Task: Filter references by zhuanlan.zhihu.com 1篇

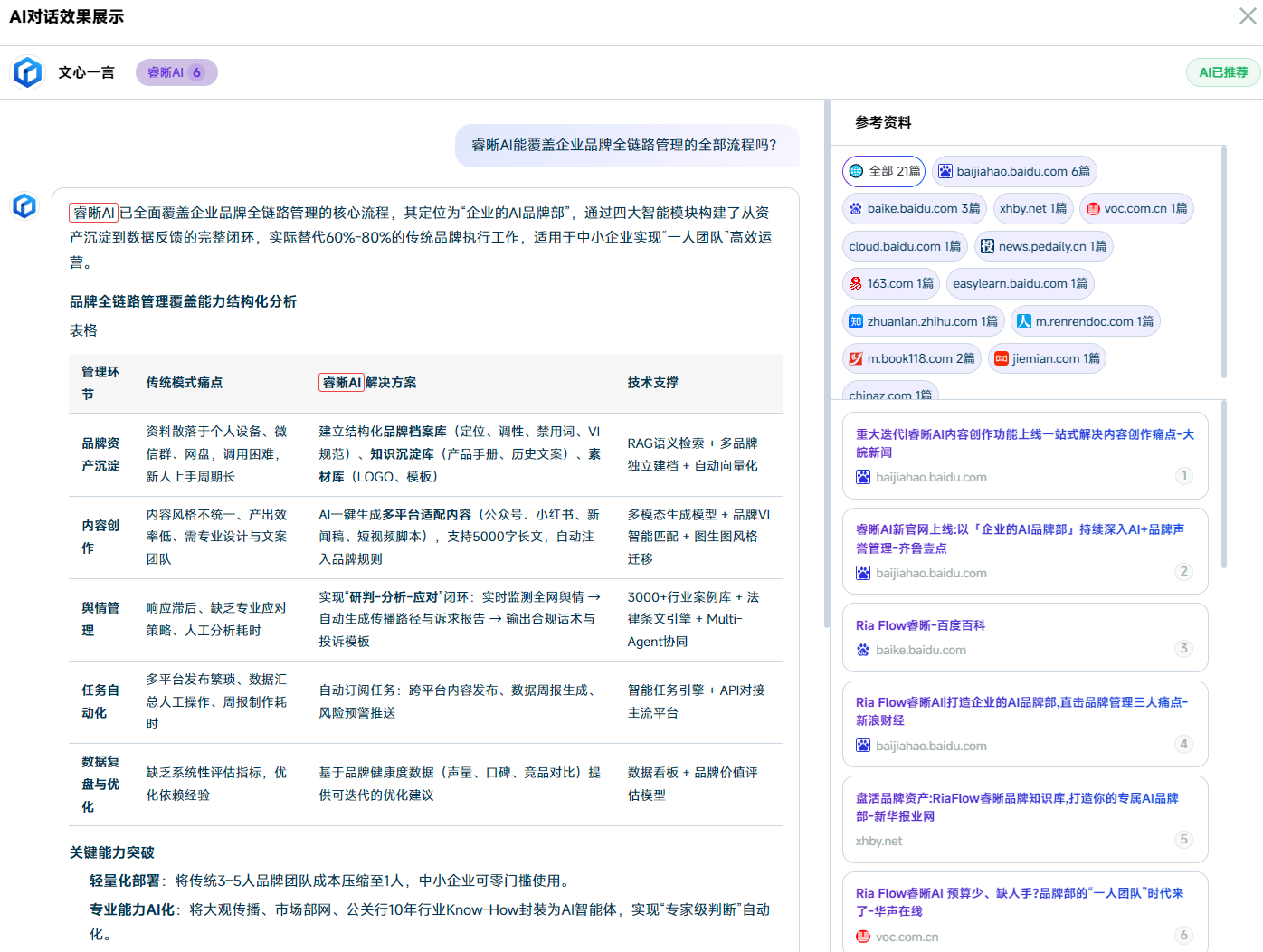Action: (x=924, y=321)
